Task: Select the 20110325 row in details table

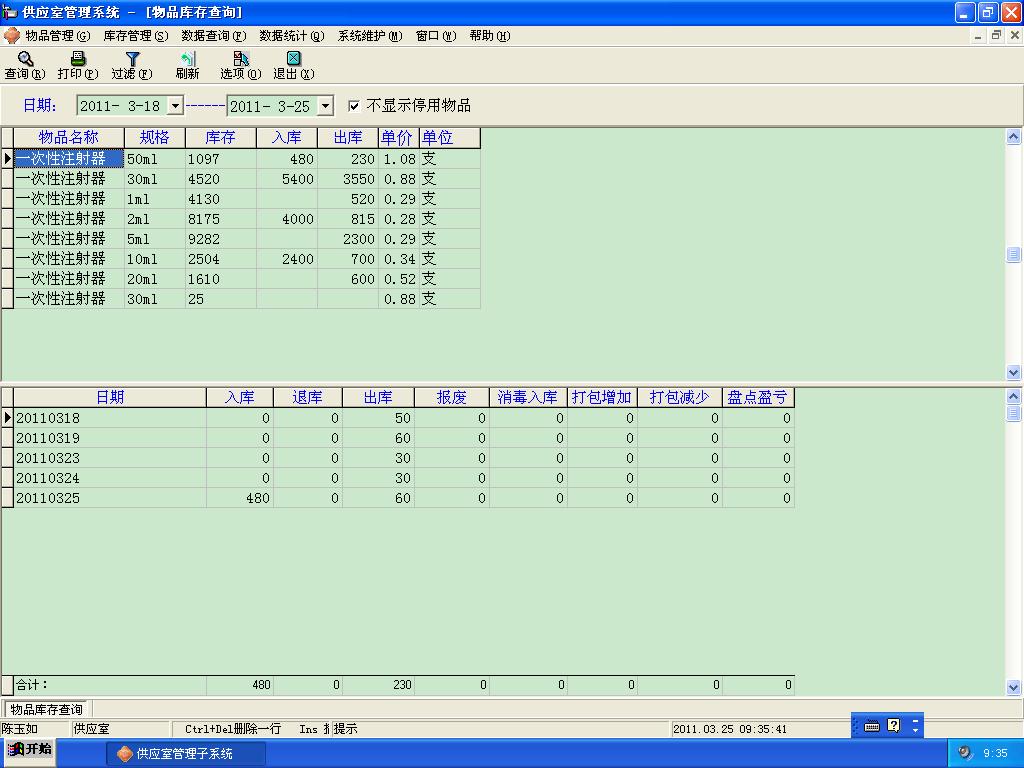Action: (48, 498)
